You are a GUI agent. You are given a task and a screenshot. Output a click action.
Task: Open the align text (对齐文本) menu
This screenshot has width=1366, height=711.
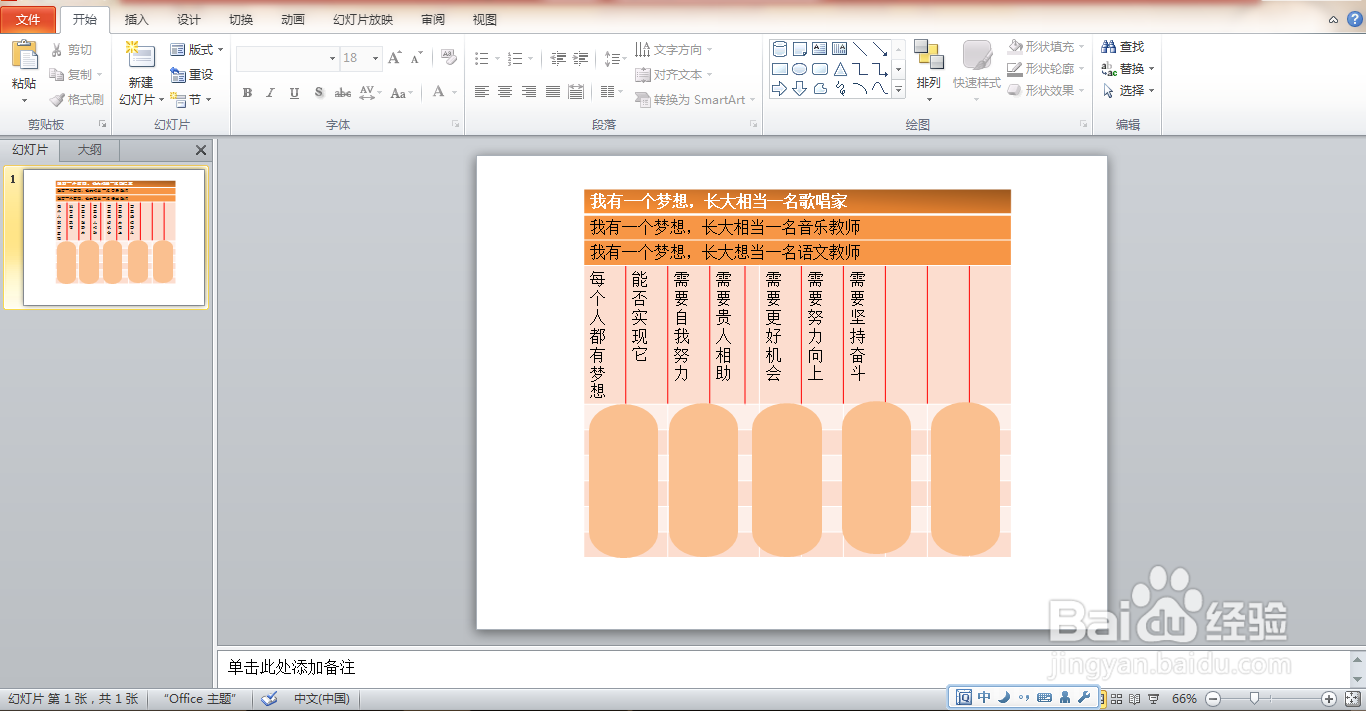click(674, 75)
